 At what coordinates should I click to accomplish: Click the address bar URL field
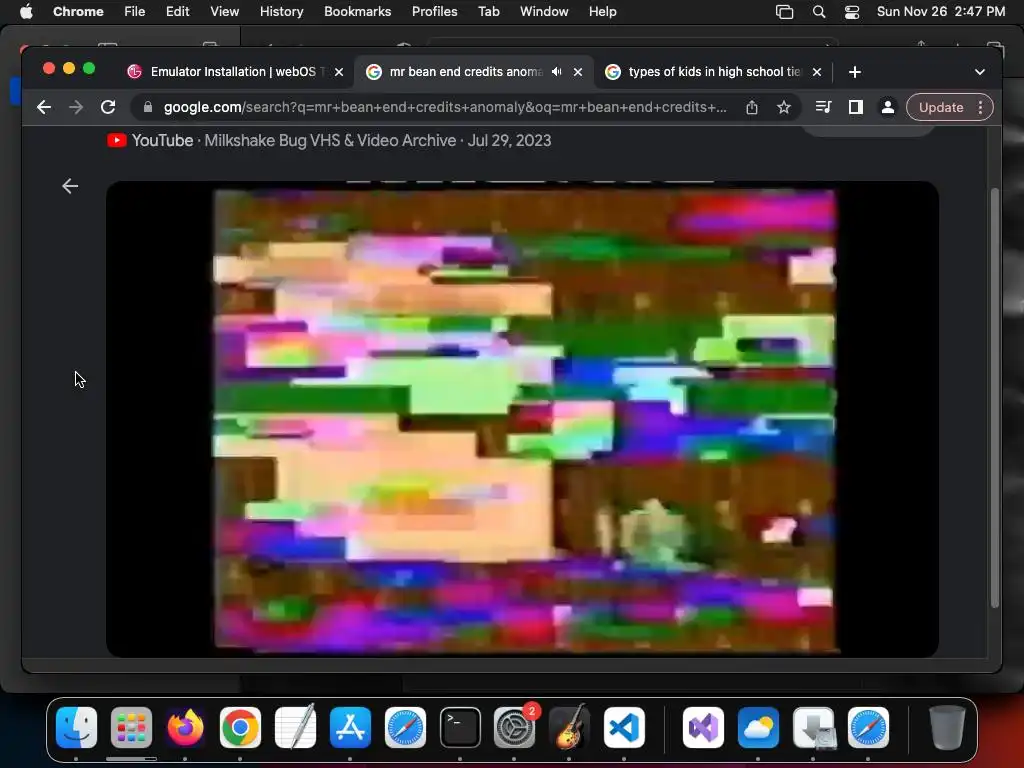pyautogui.click(x=445, y=107)
